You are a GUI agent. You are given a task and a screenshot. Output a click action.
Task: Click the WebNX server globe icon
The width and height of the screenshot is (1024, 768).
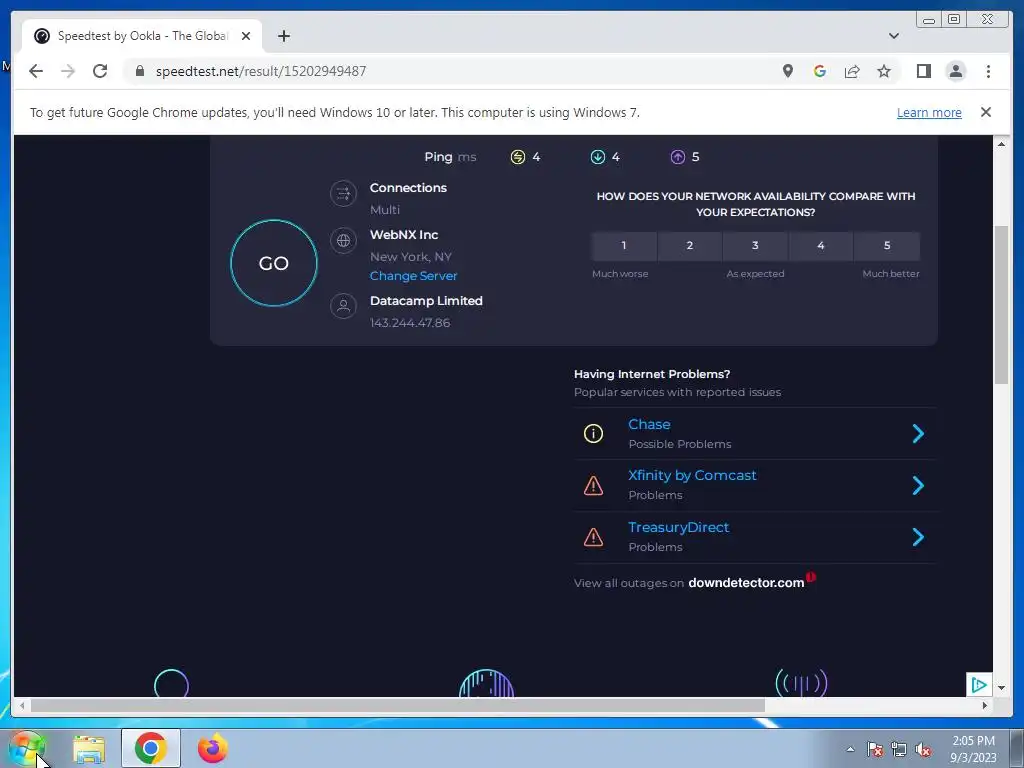pyautogui.click(x=344, y=240)
